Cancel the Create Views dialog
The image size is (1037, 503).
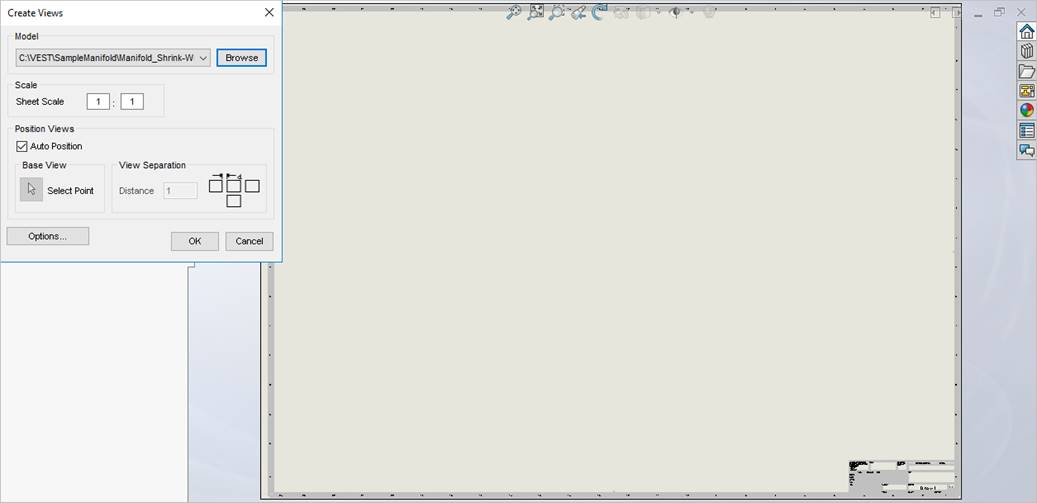click(249, 241)
